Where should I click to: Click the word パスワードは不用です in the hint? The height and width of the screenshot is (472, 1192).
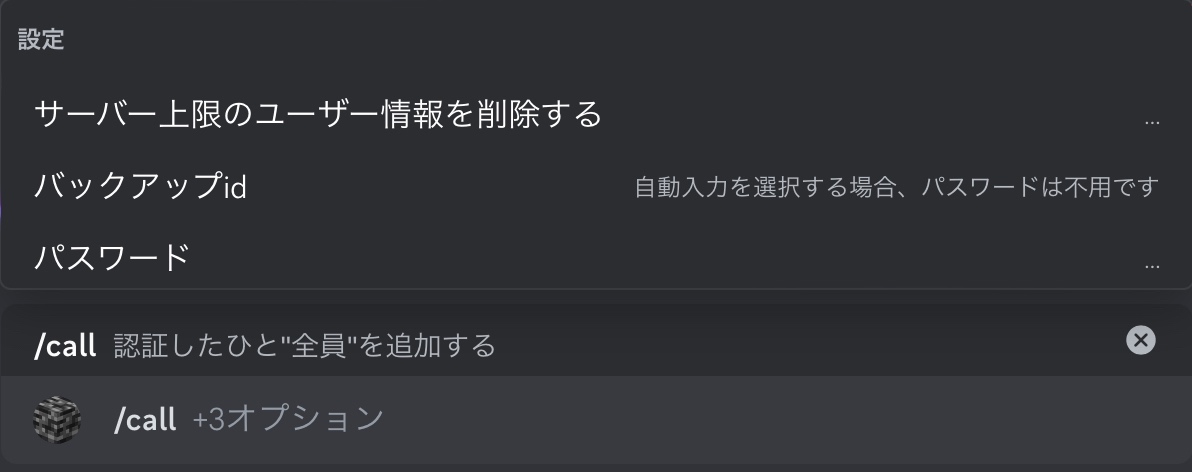click(x=1041, y=186)
